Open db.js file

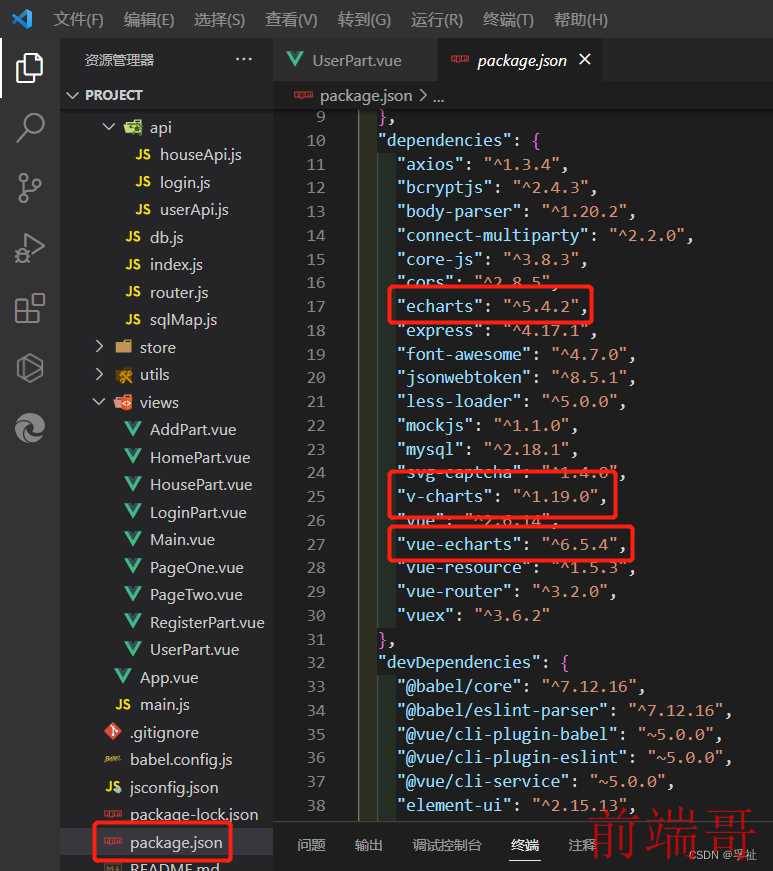(155, 238)
